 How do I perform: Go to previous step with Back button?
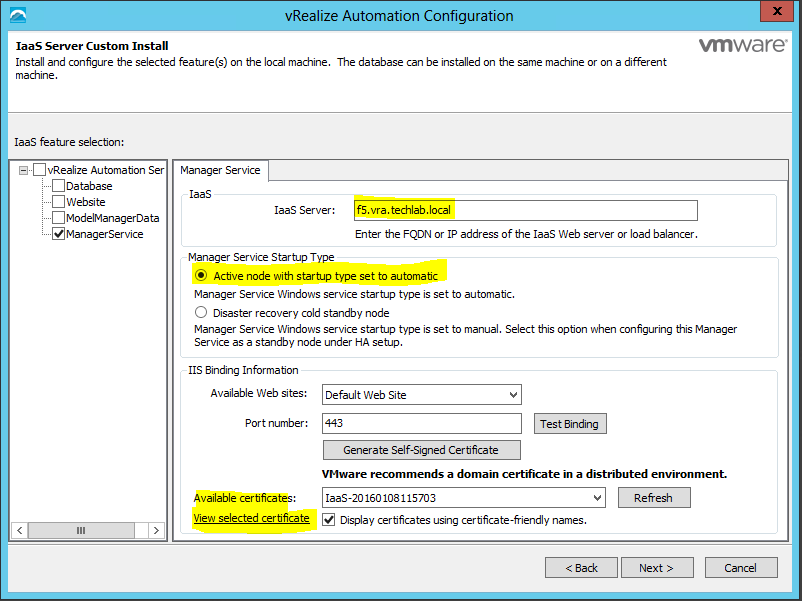click(581, 568)
